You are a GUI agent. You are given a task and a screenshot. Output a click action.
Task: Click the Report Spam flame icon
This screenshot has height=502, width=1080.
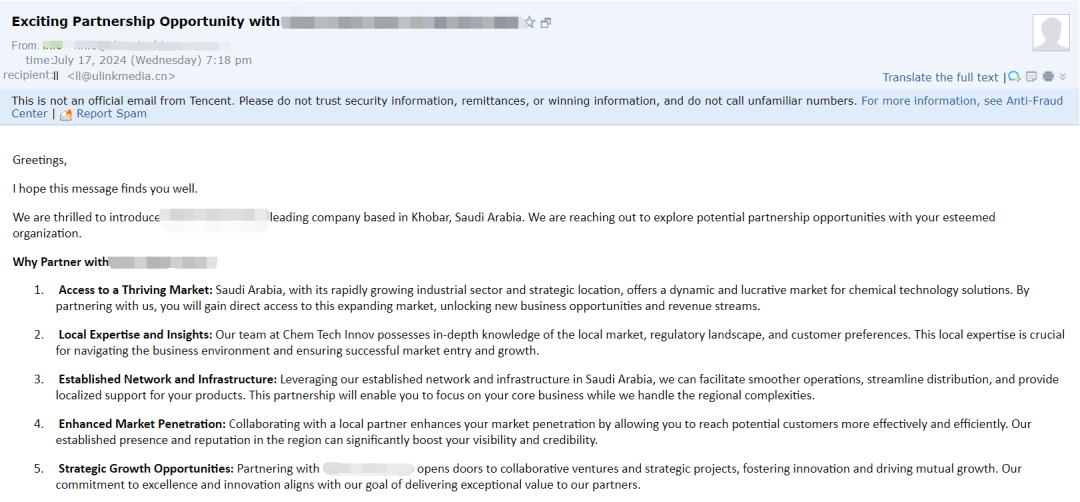coord(66,114)
